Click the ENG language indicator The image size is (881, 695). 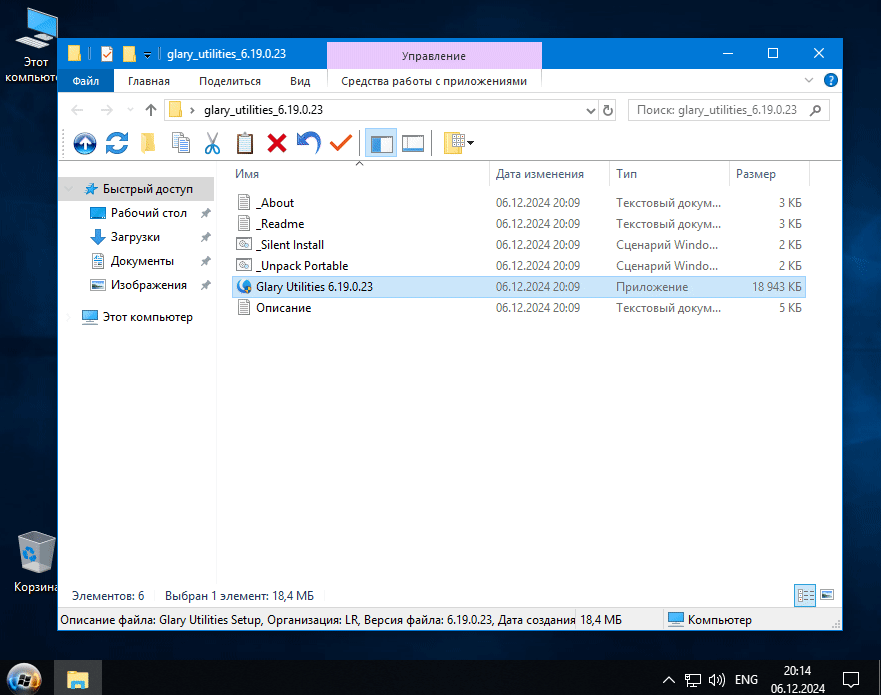746,680
